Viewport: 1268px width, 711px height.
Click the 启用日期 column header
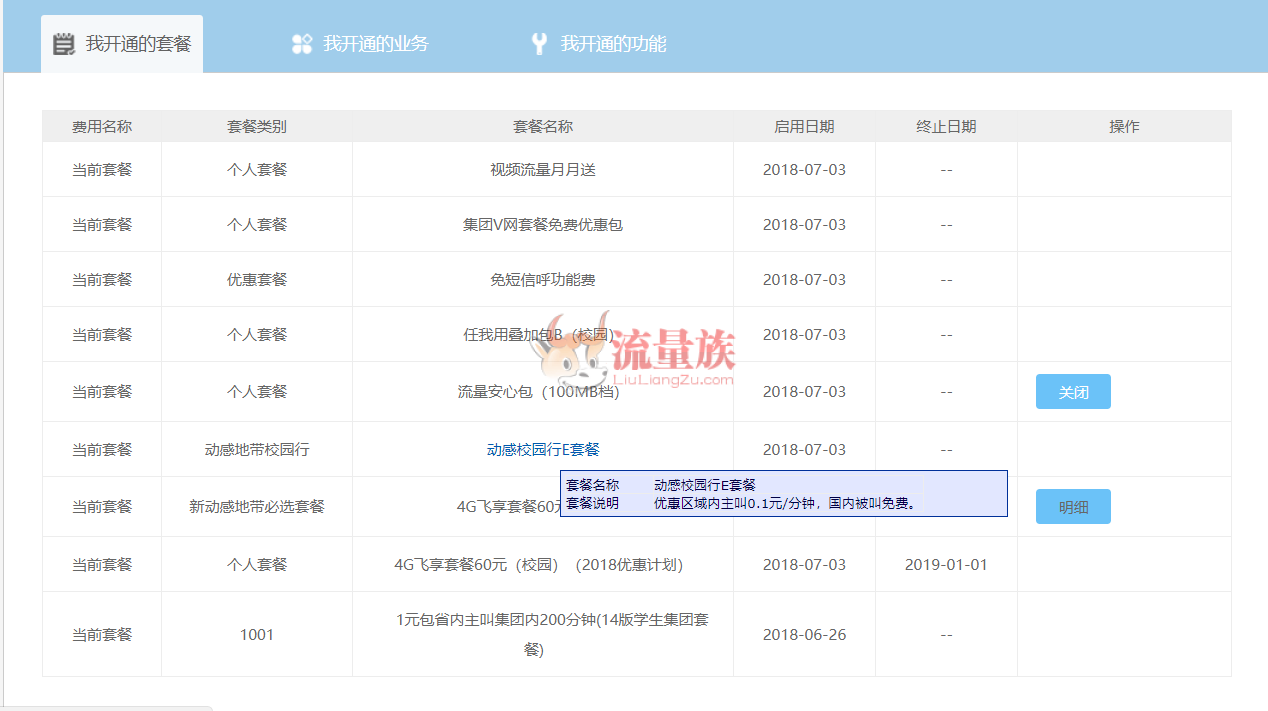pyautogui.click(x=804, y=127)
